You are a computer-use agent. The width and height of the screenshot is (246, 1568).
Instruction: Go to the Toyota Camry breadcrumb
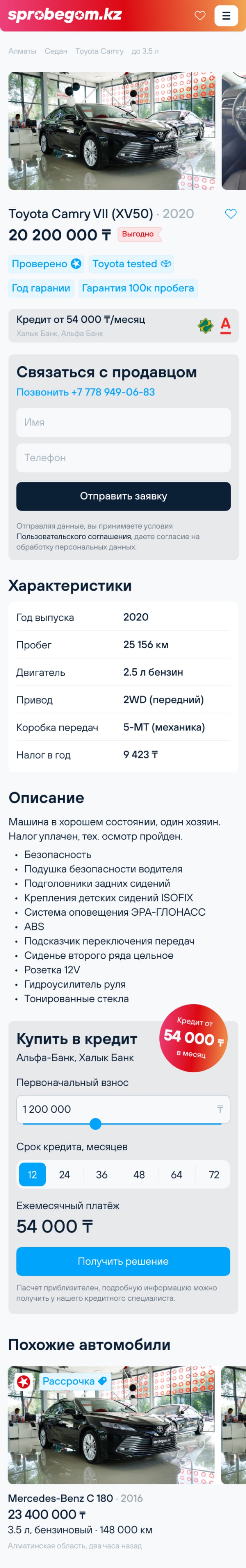[99, 51]
